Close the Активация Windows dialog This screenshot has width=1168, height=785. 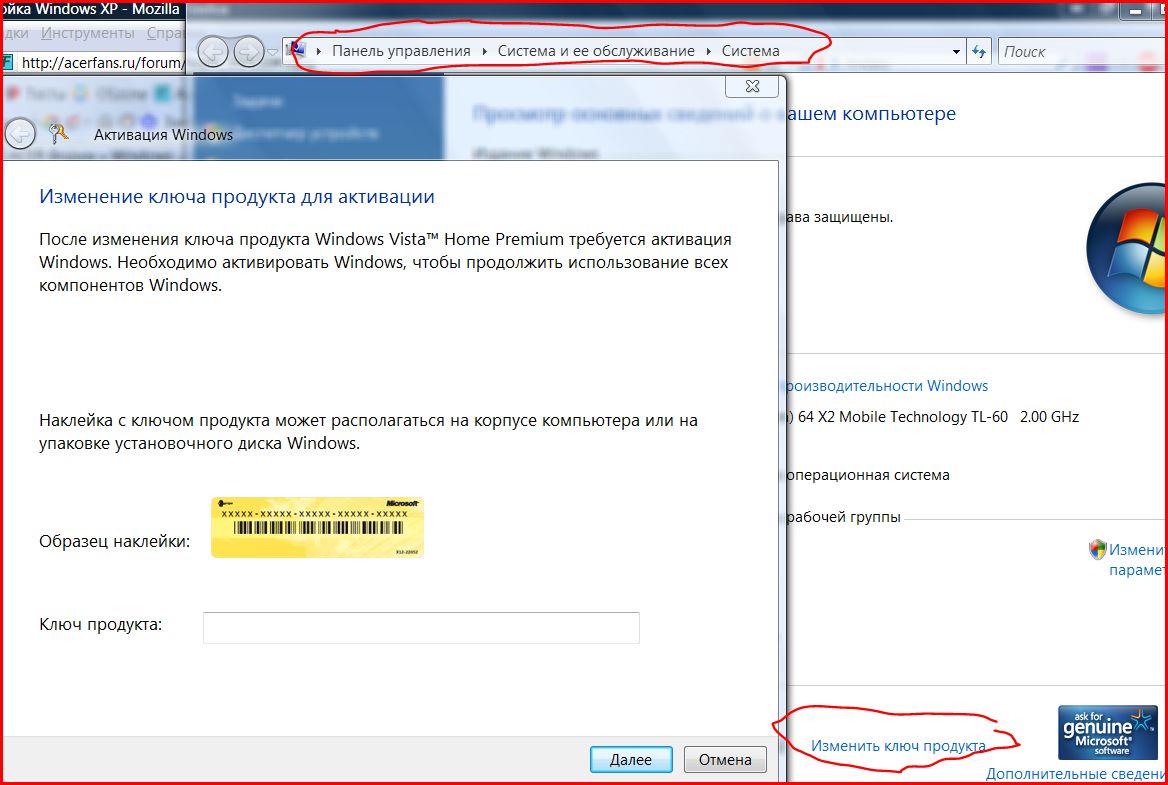[752, 86]
